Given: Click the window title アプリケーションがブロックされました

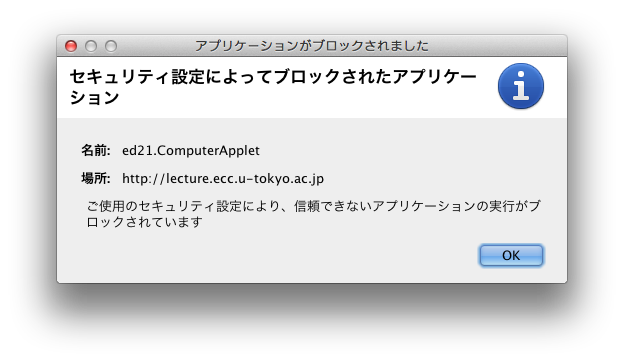Looking at the screenshot, I should [312, 46].
